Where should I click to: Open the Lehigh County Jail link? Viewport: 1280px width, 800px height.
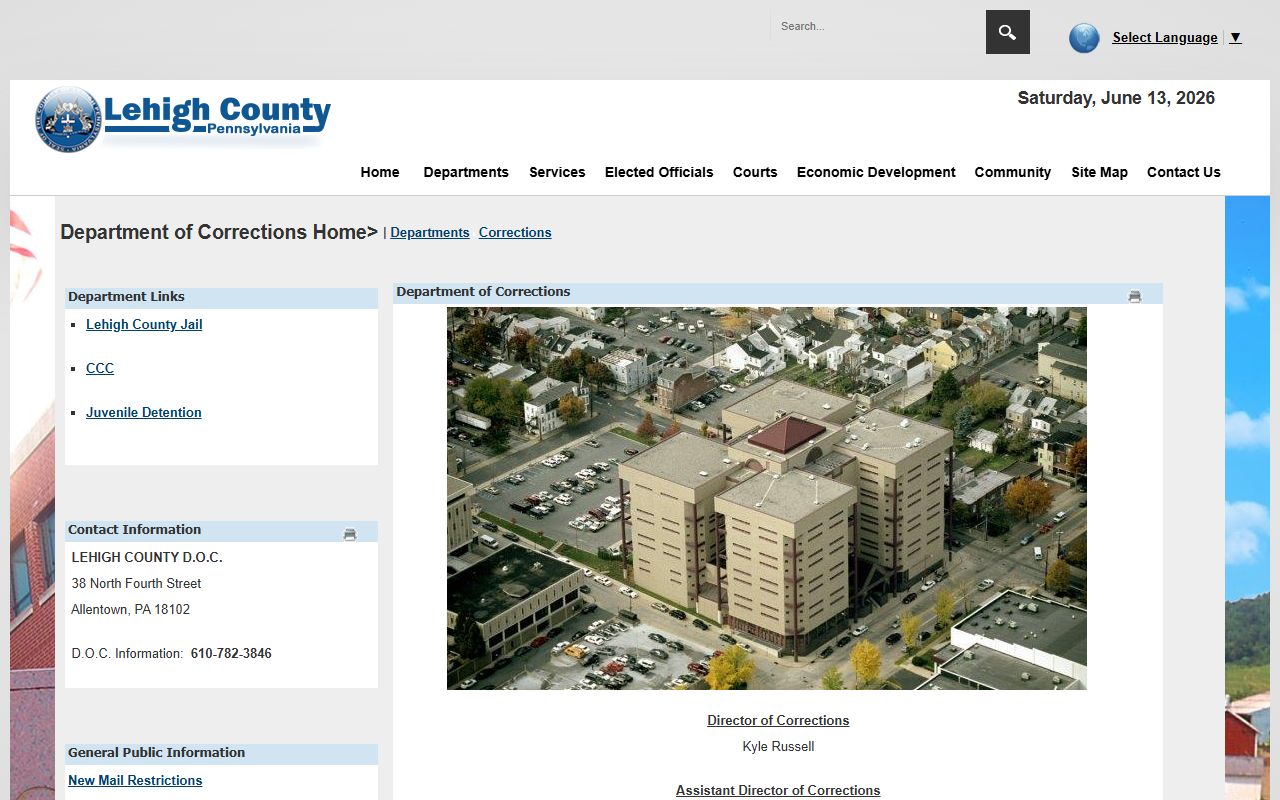pos(144,324)
